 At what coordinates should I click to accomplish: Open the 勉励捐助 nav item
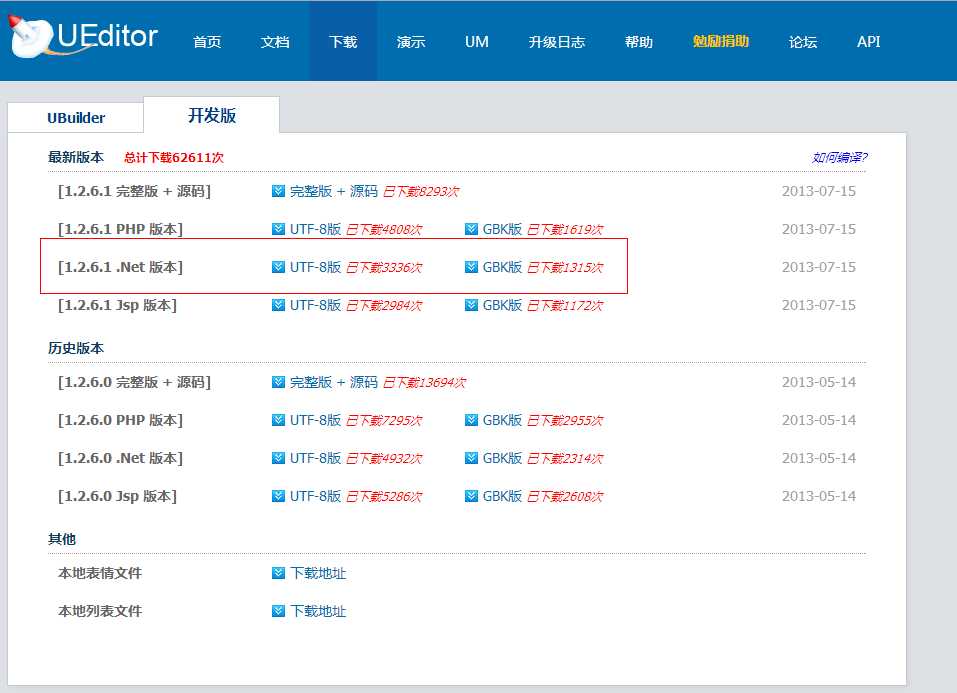pos(721,42)
